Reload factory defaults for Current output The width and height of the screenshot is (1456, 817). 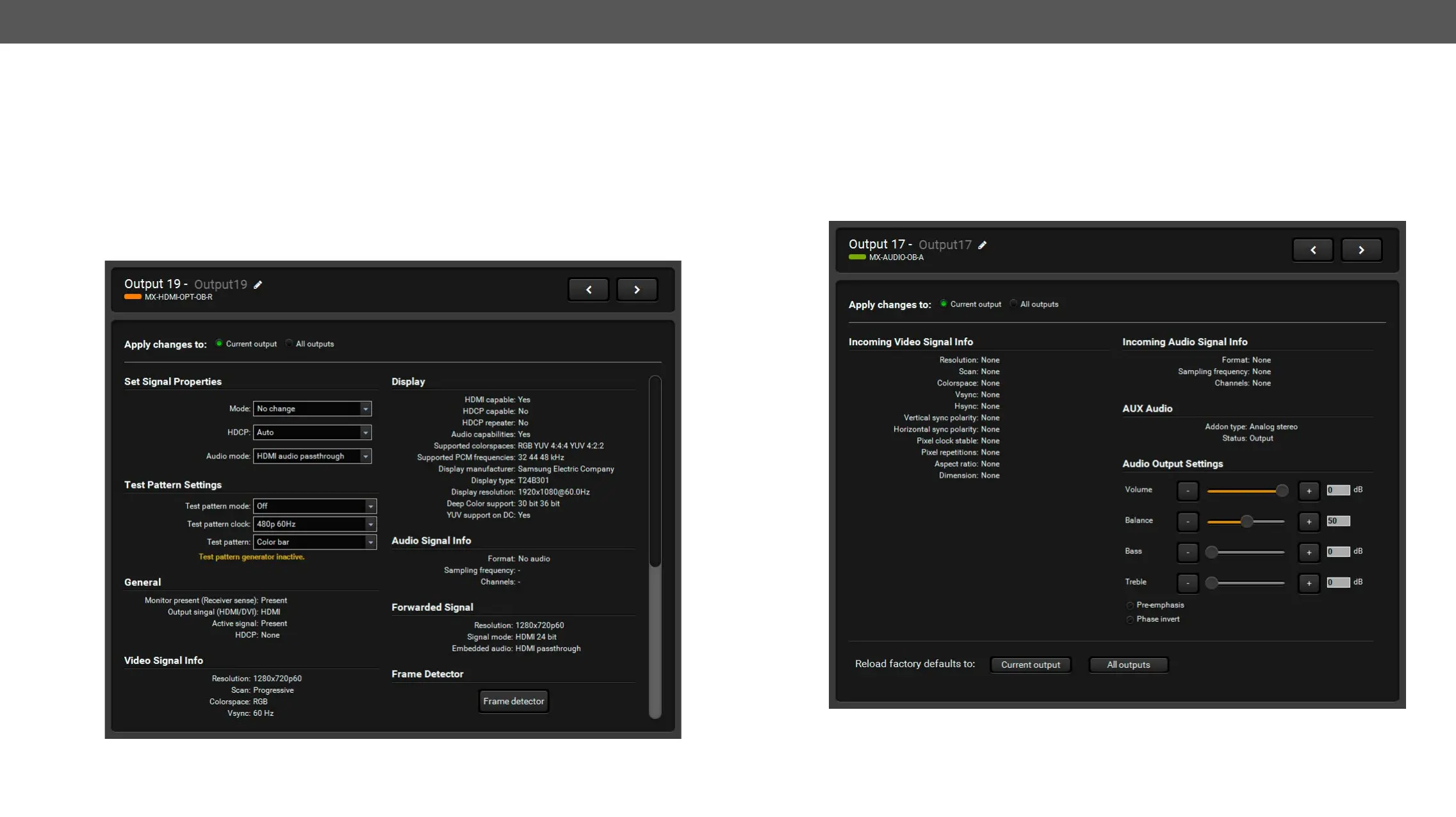tap(1030, 665)
